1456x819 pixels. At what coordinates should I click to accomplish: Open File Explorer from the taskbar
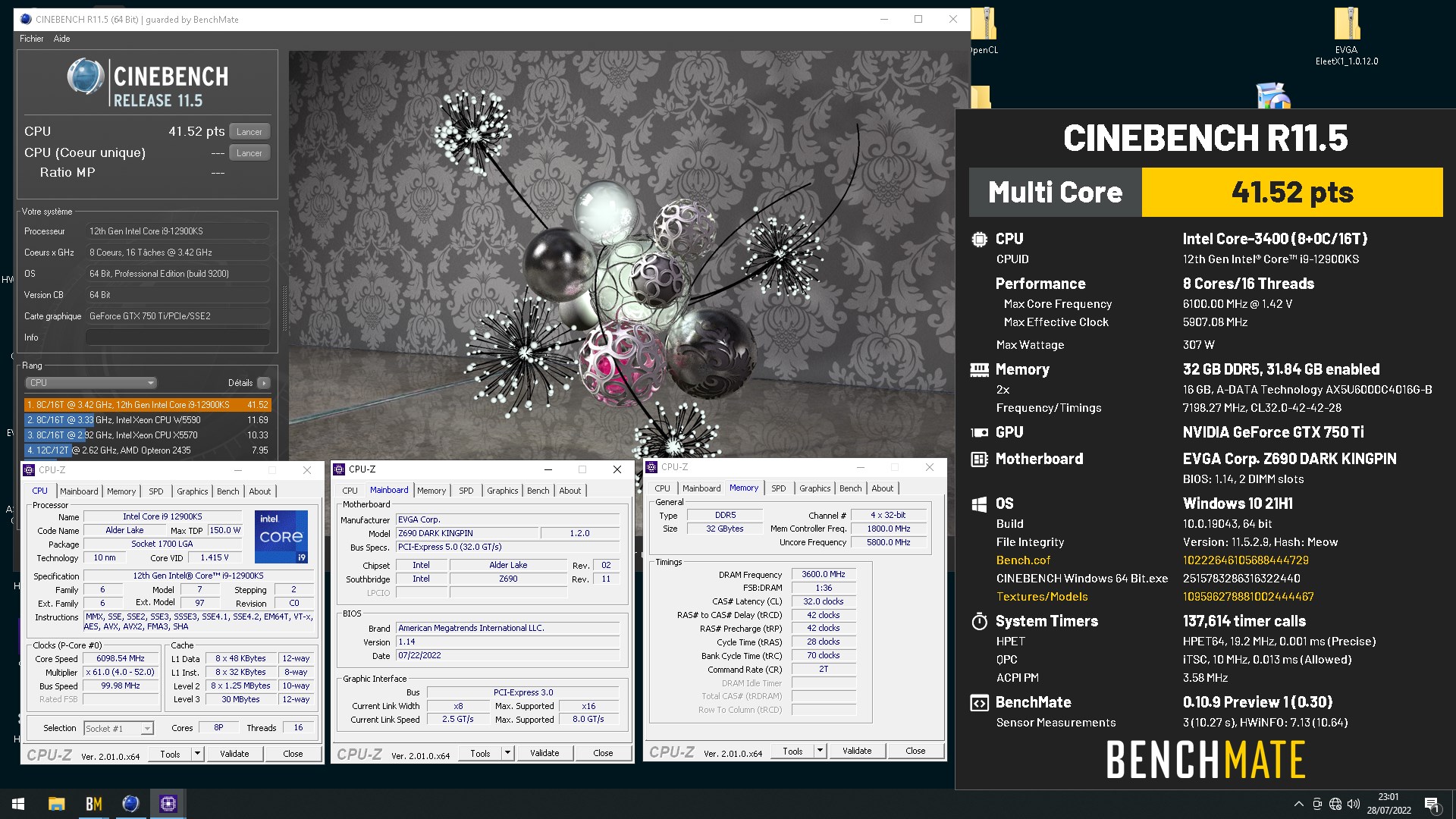(x=56, y=804)
